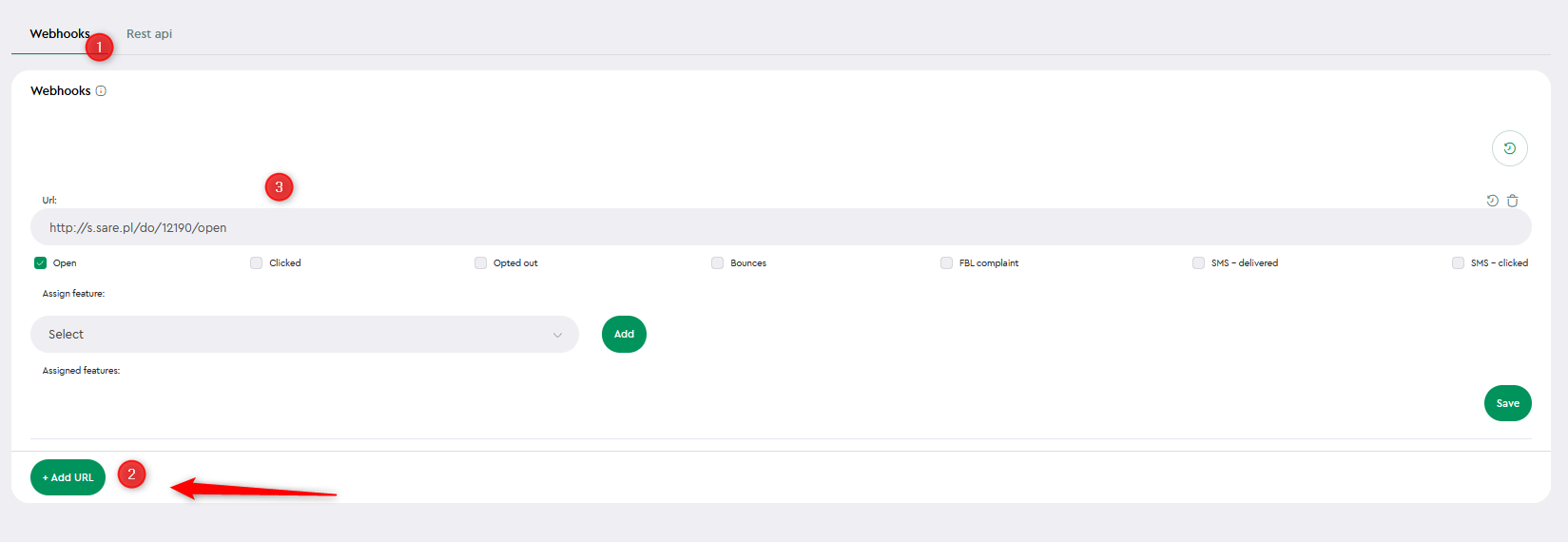Focus the Url input field
The height and width of the screenshot is (542, 1568).
click(x=781, y=227)
